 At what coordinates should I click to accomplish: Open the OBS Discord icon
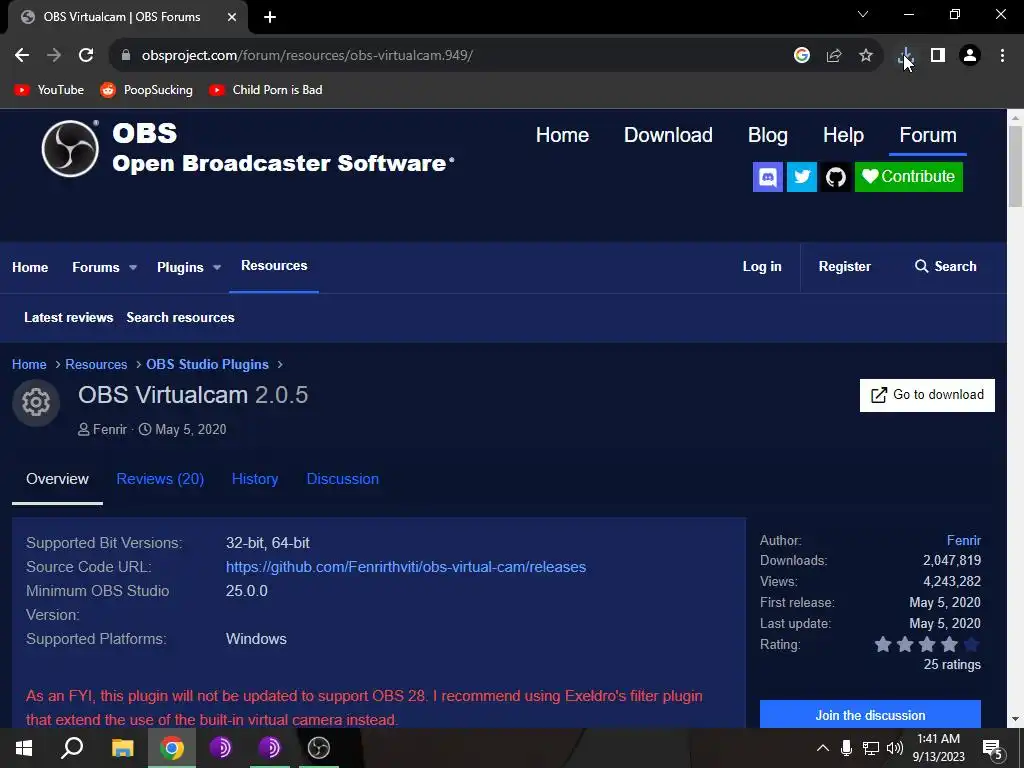(x=768, y=176)
